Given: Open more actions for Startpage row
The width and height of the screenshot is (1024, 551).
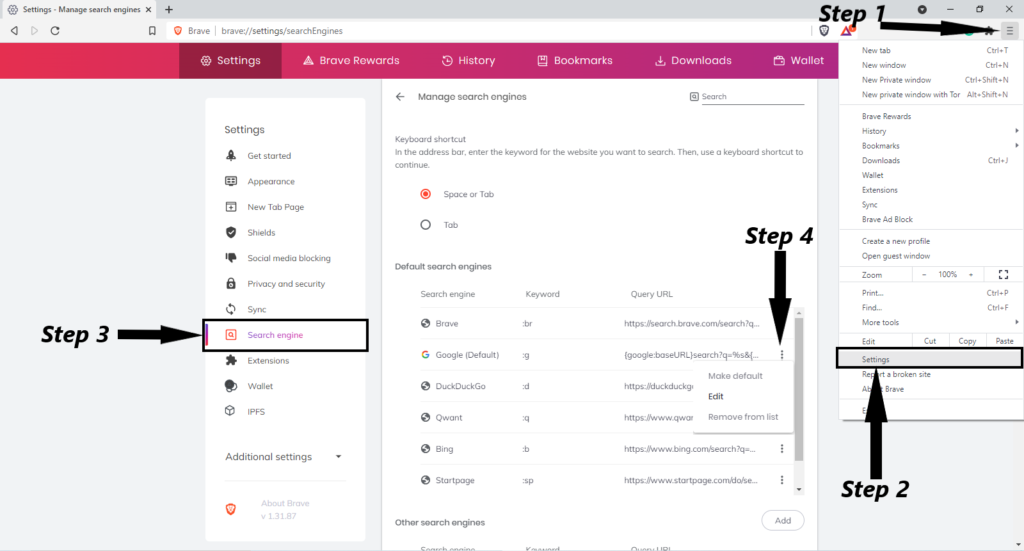Looking at the screenshot, I should pos(782,480).
